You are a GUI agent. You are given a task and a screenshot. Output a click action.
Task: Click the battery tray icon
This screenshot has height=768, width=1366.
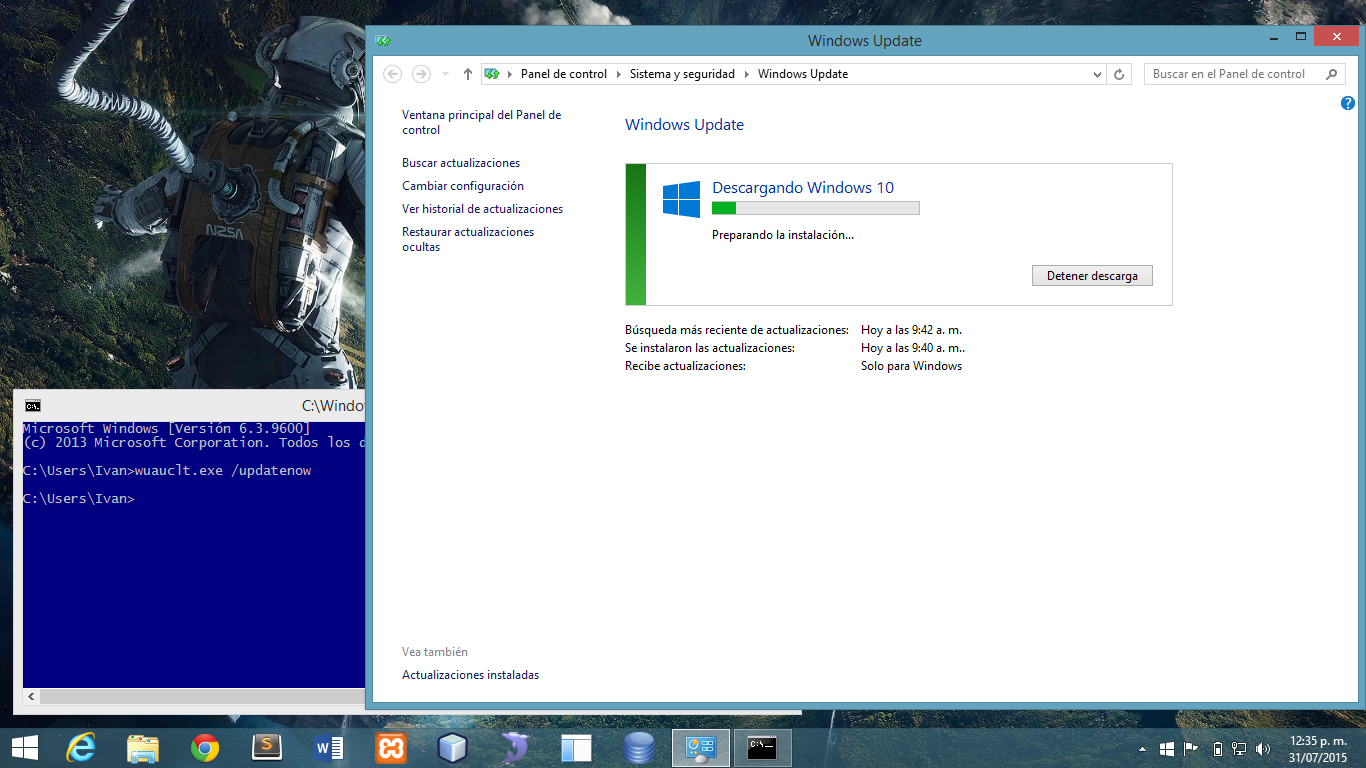click(1217, 748)
